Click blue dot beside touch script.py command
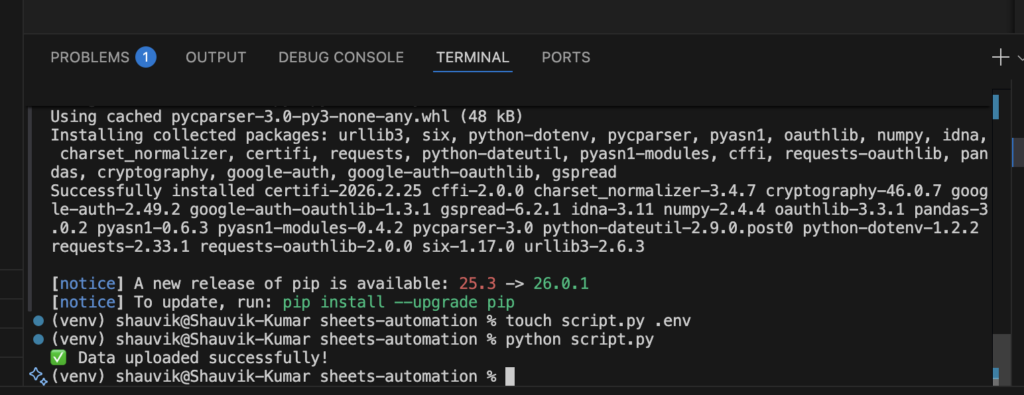 [x=39, y=321]
